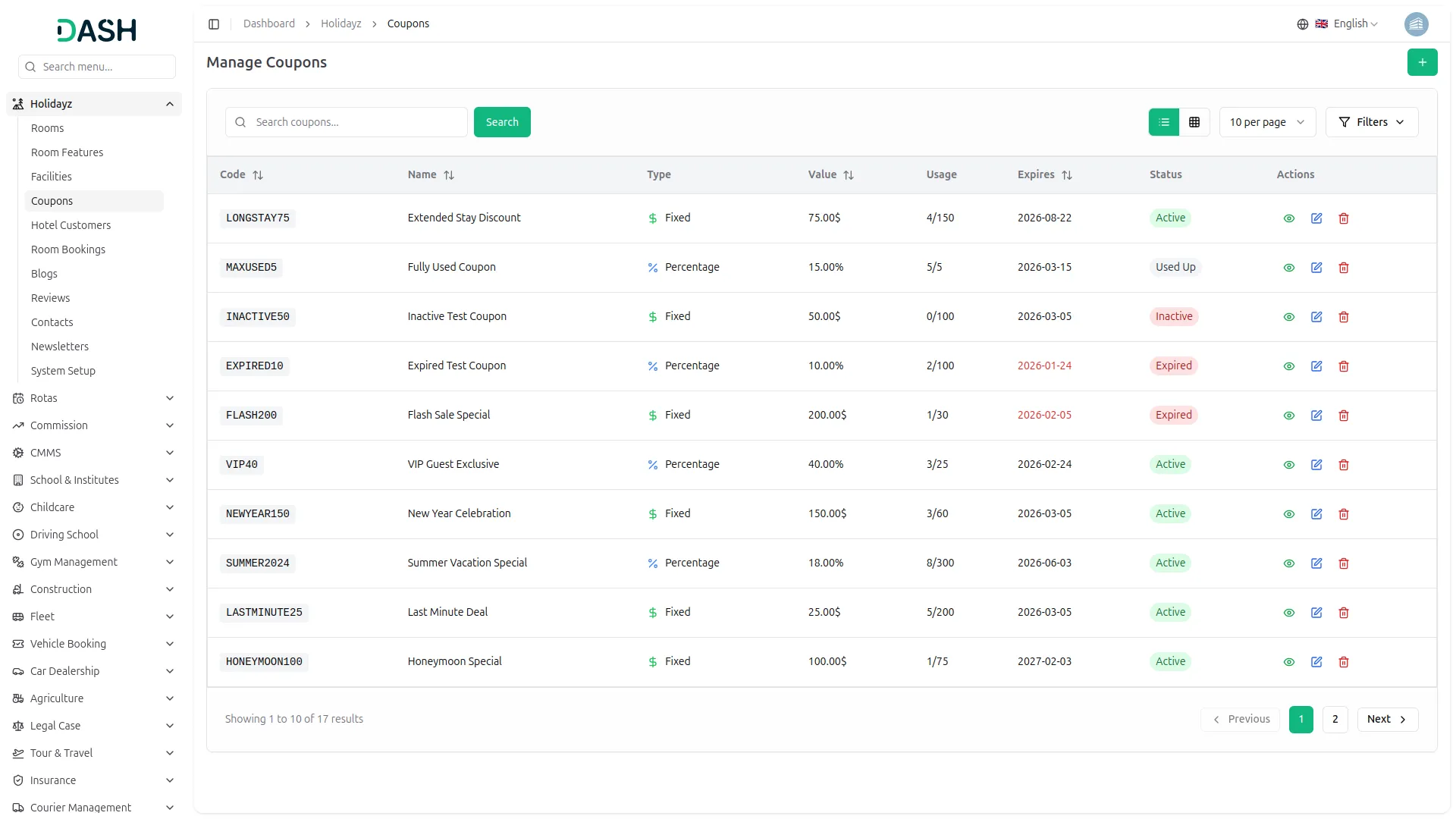Edit the LONGSTAY75 coupon
1456x819 pixels.
click(x=1316, y=218)
